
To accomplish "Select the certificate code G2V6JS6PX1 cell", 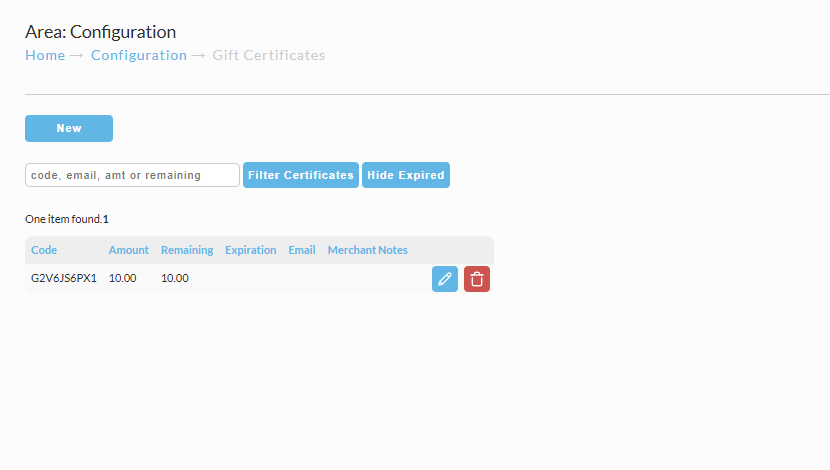I will click(x=64, y=278).
